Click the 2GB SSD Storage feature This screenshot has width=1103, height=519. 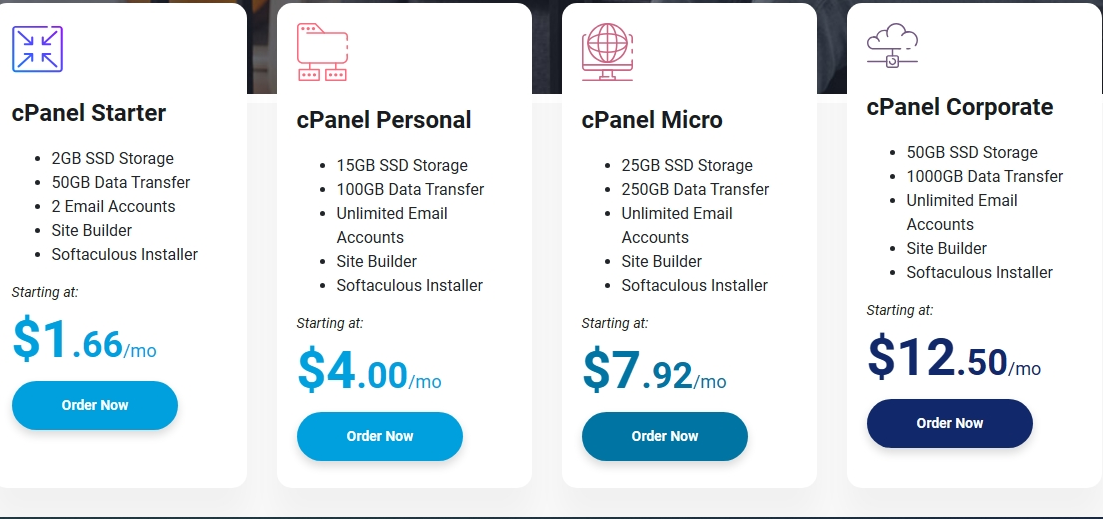click(113, 158)
